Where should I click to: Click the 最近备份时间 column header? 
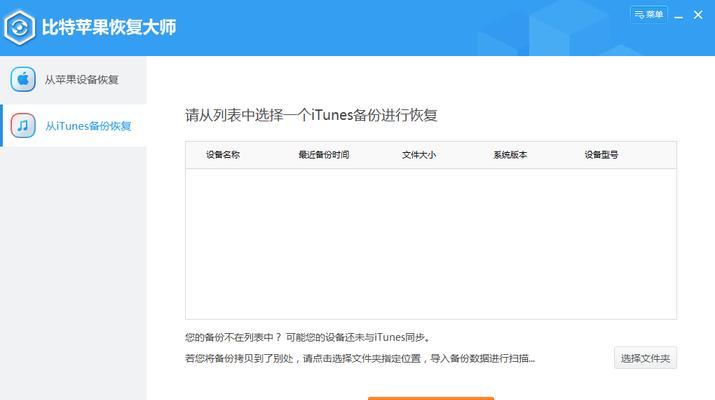coord(324,155)
